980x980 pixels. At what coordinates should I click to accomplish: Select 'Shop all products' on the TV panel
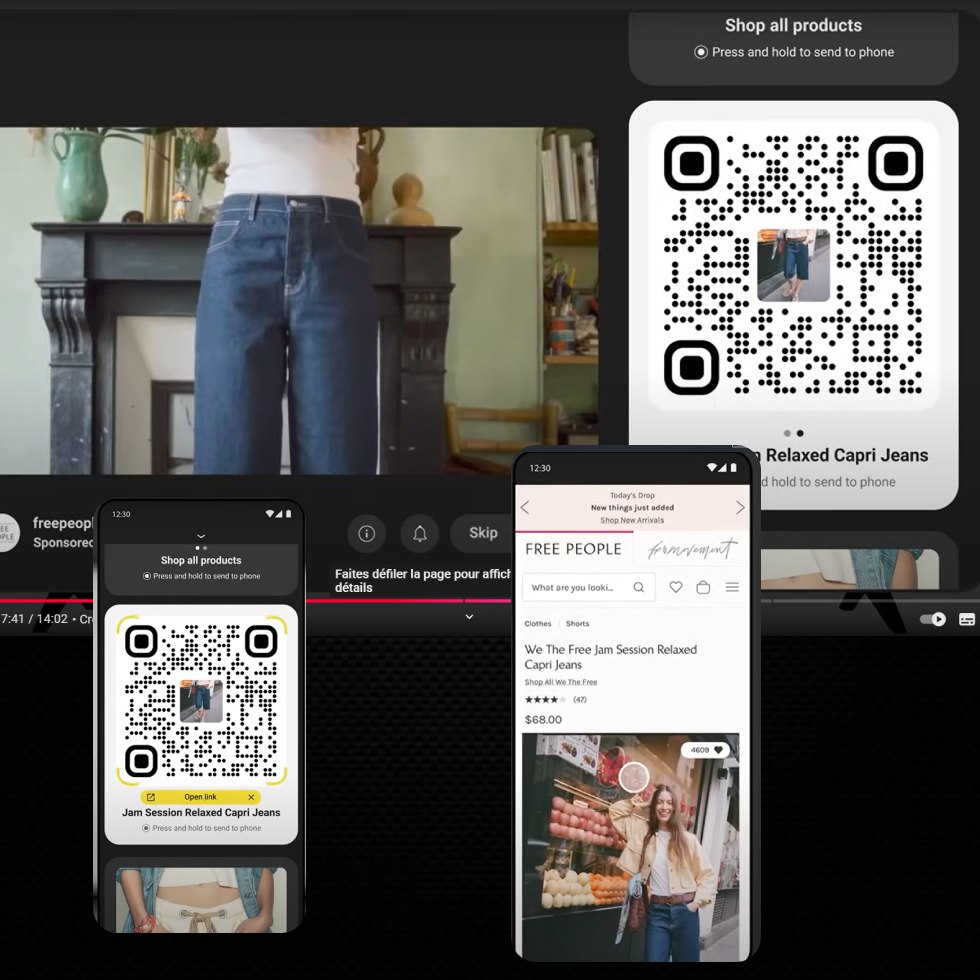pos(793,26)
